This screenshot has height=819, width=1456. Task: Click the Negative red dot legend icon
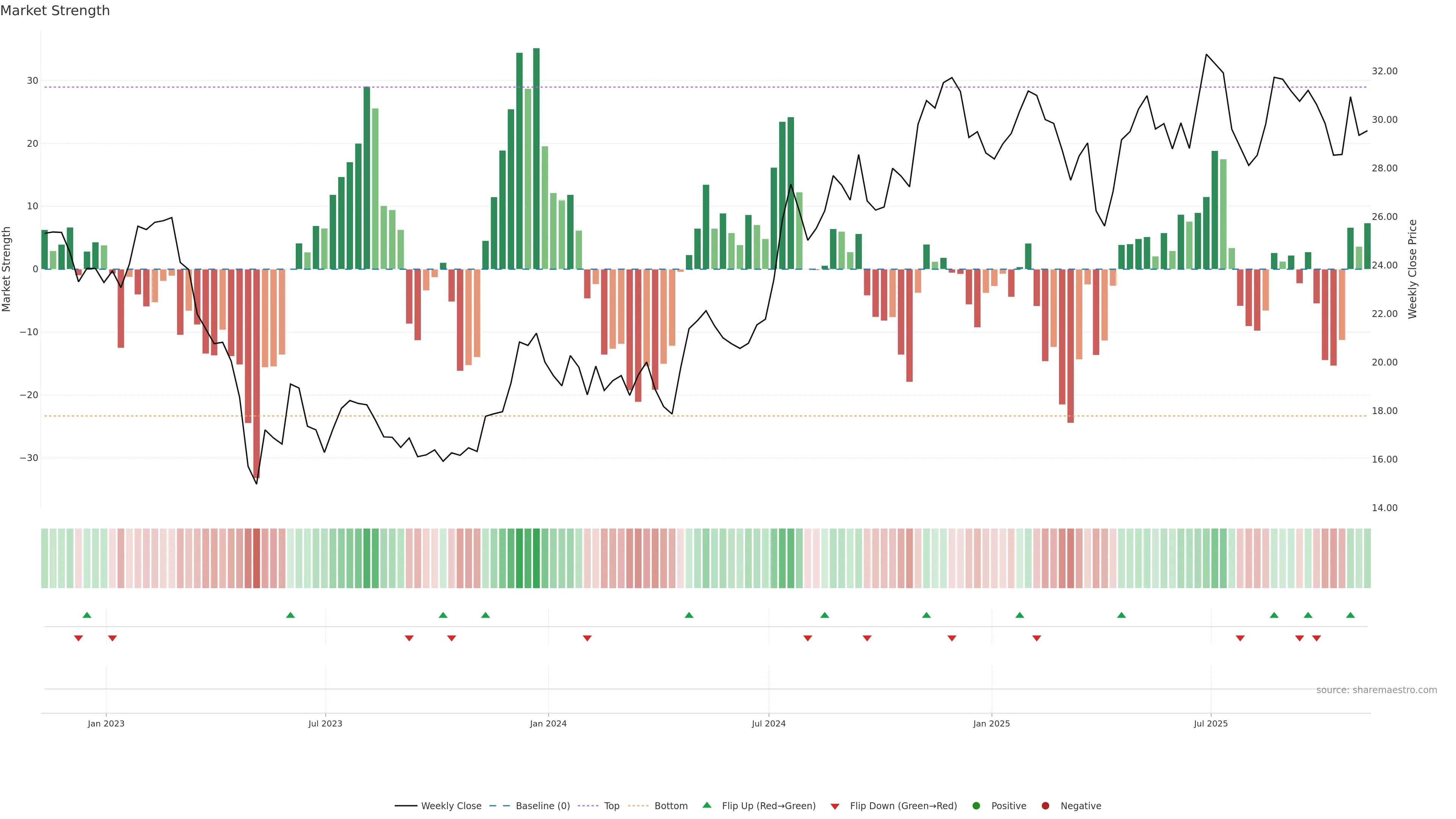[1045, 805]
